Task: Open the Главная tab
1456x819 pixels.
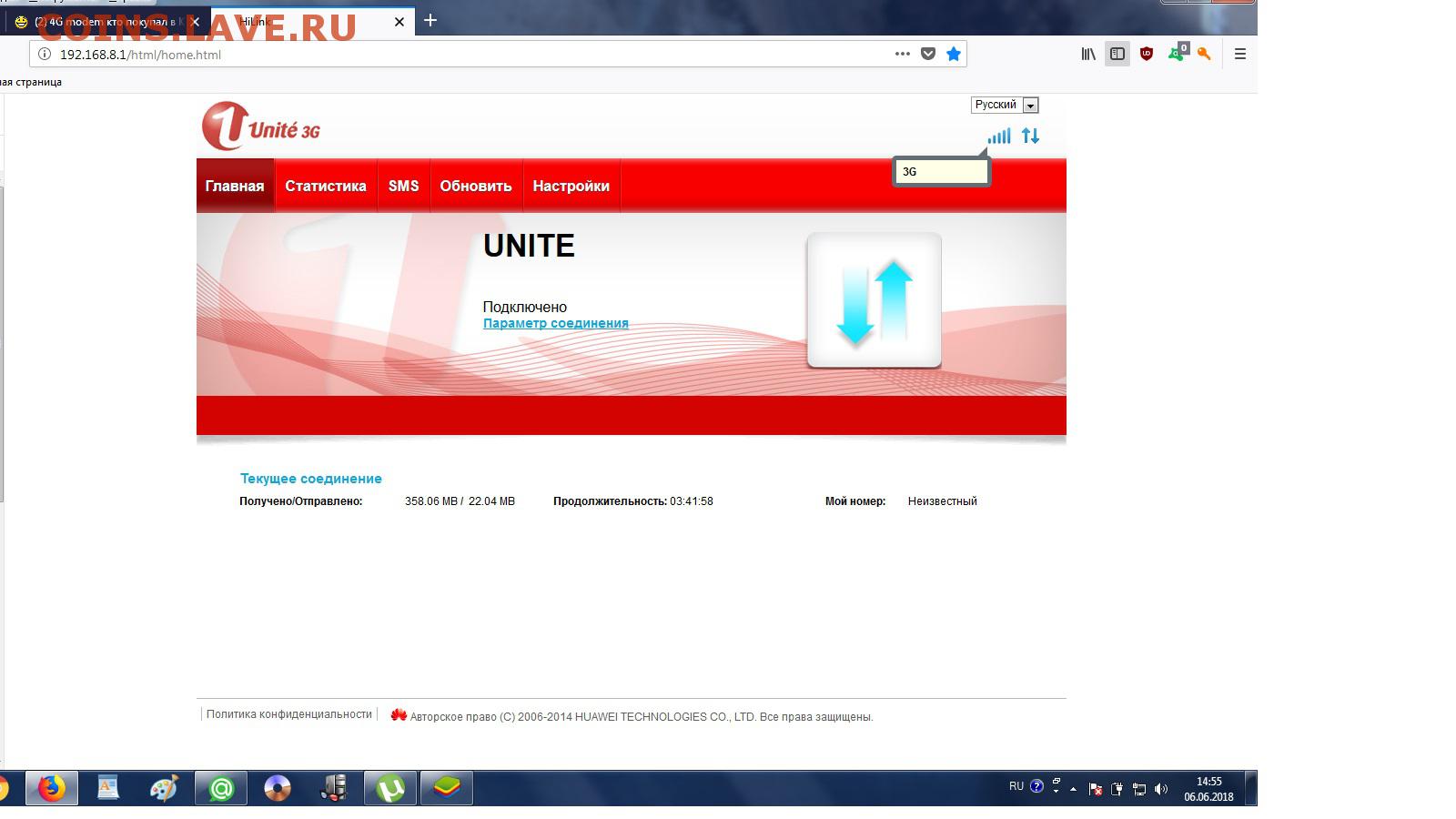Action: [x=235, y=186]
